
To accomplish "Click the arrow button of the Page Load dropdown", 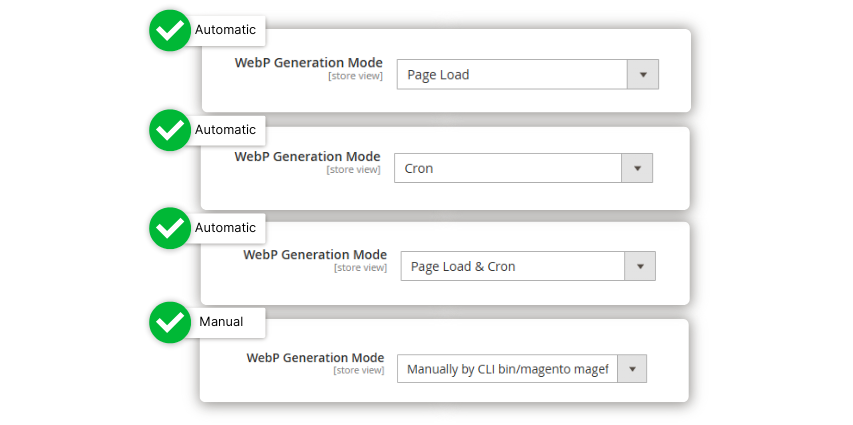I will click(643, 75).
